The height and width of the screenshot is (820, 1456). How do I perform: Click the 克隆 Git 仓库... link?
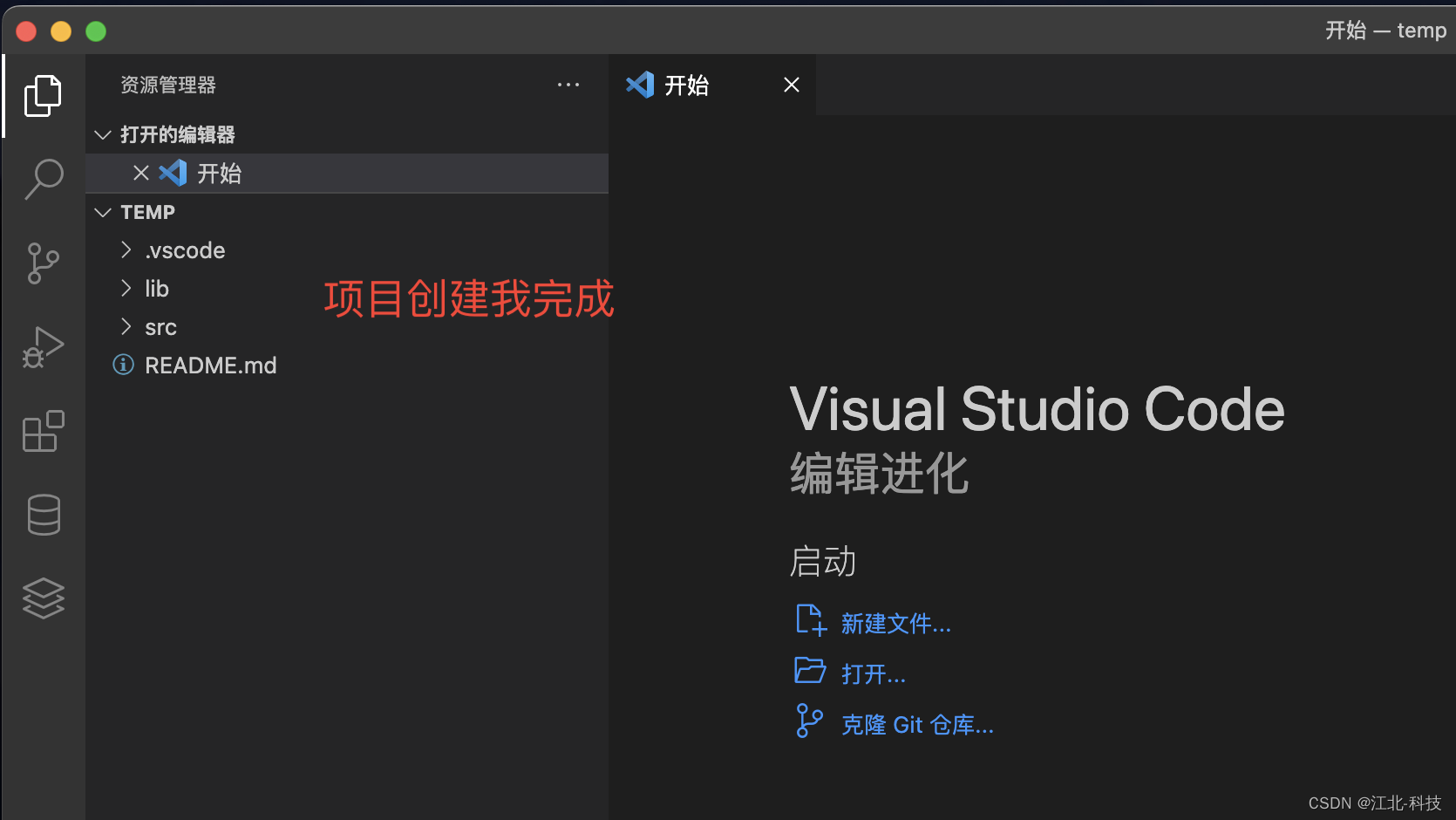(x=917, y=725)
